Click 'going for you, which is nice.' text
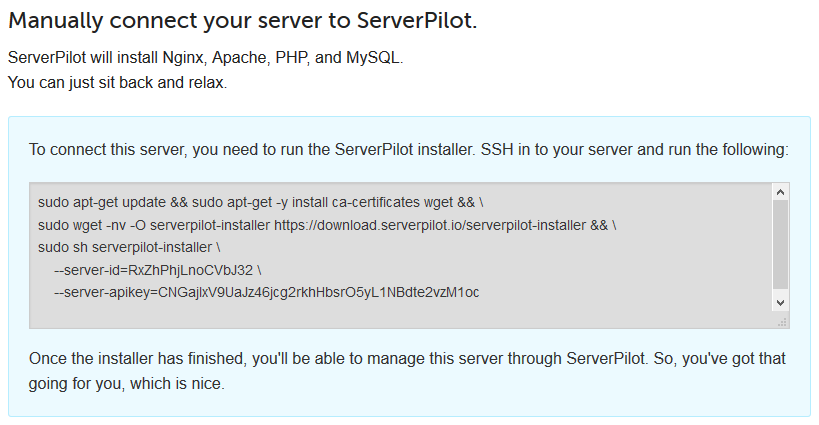 127,384
